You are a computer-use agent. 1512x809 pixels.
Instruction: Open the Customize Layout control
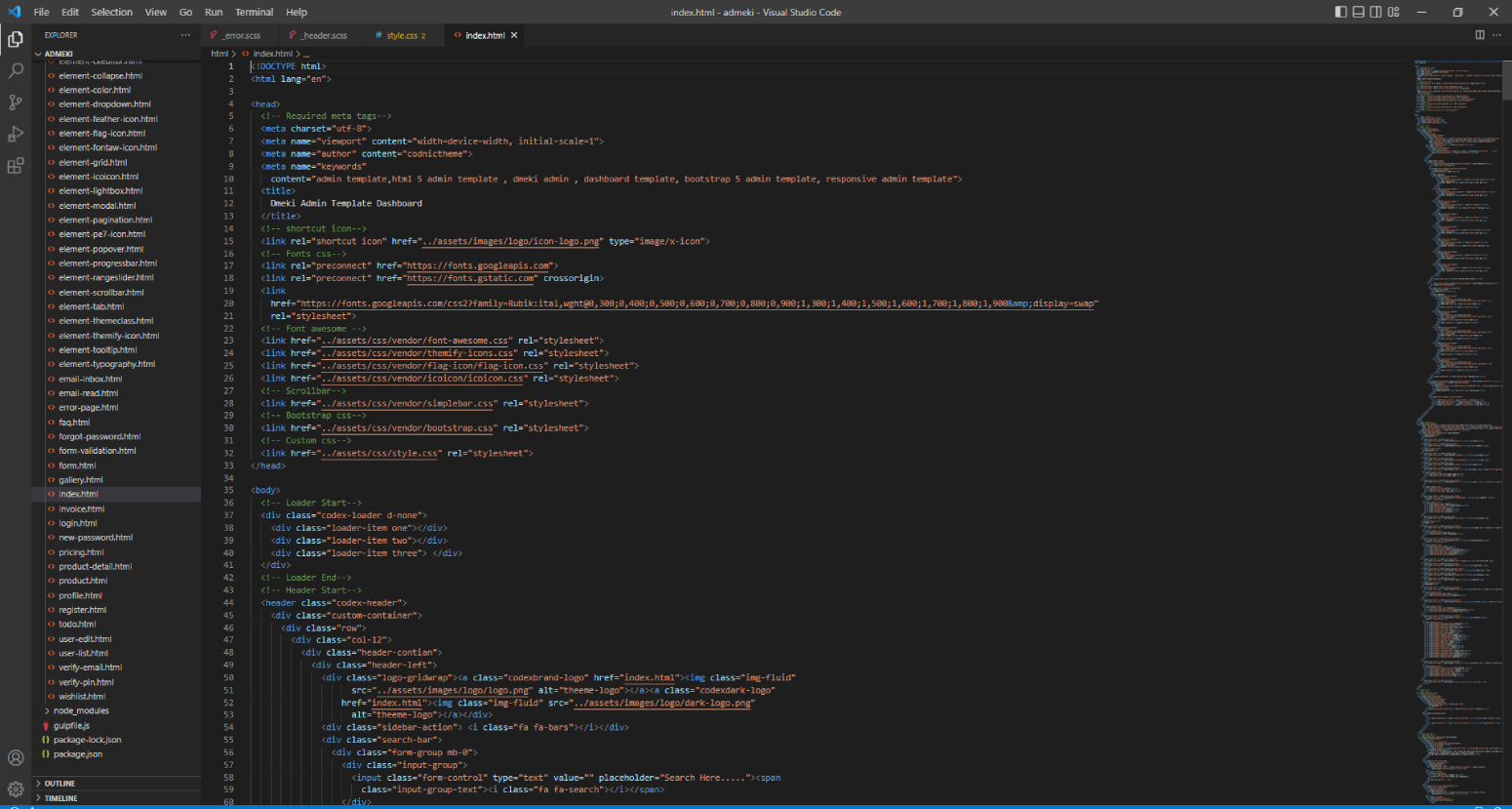(x=1393, y=12)
